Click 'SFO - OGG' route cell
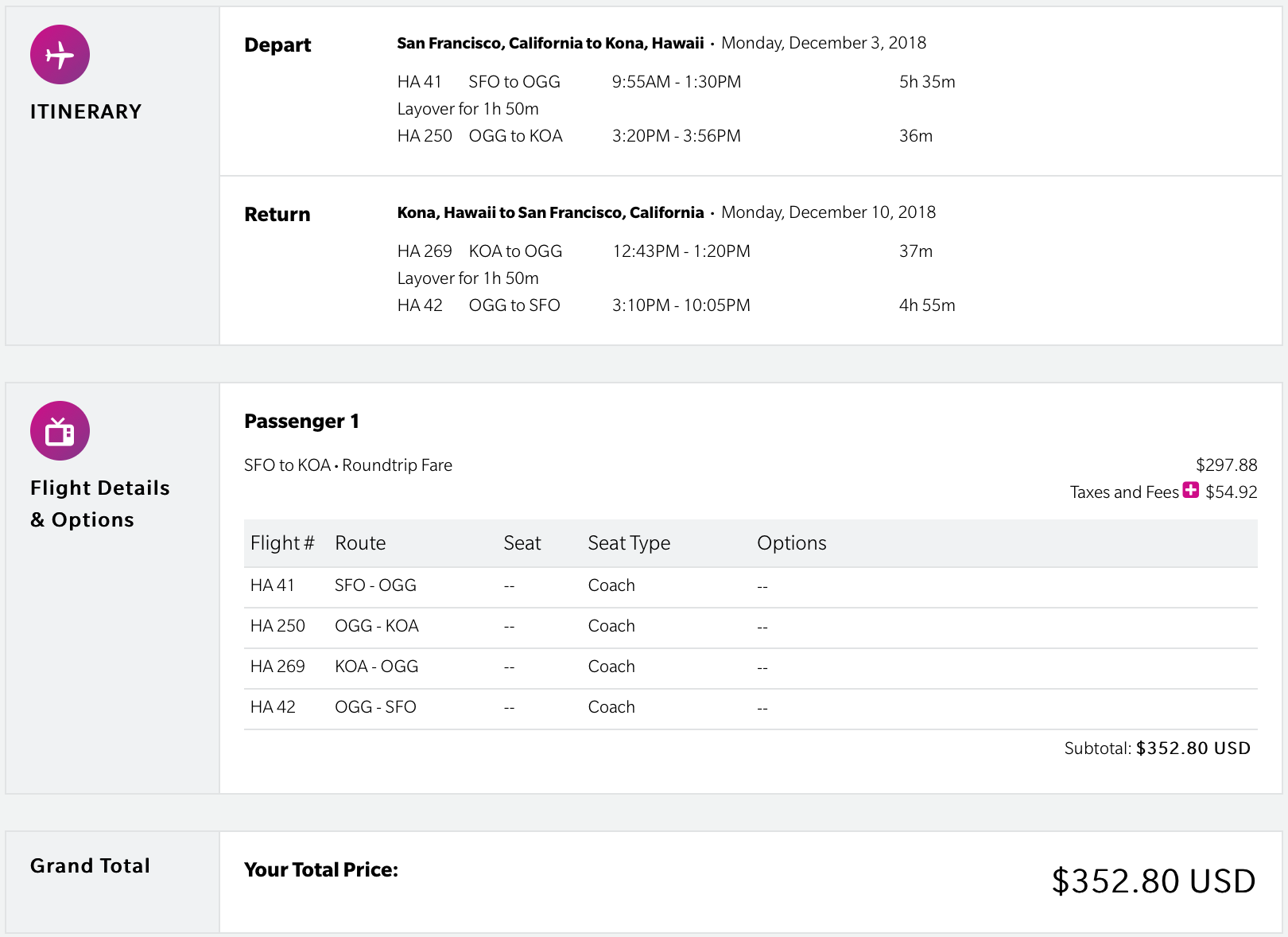 coord(375,585)
